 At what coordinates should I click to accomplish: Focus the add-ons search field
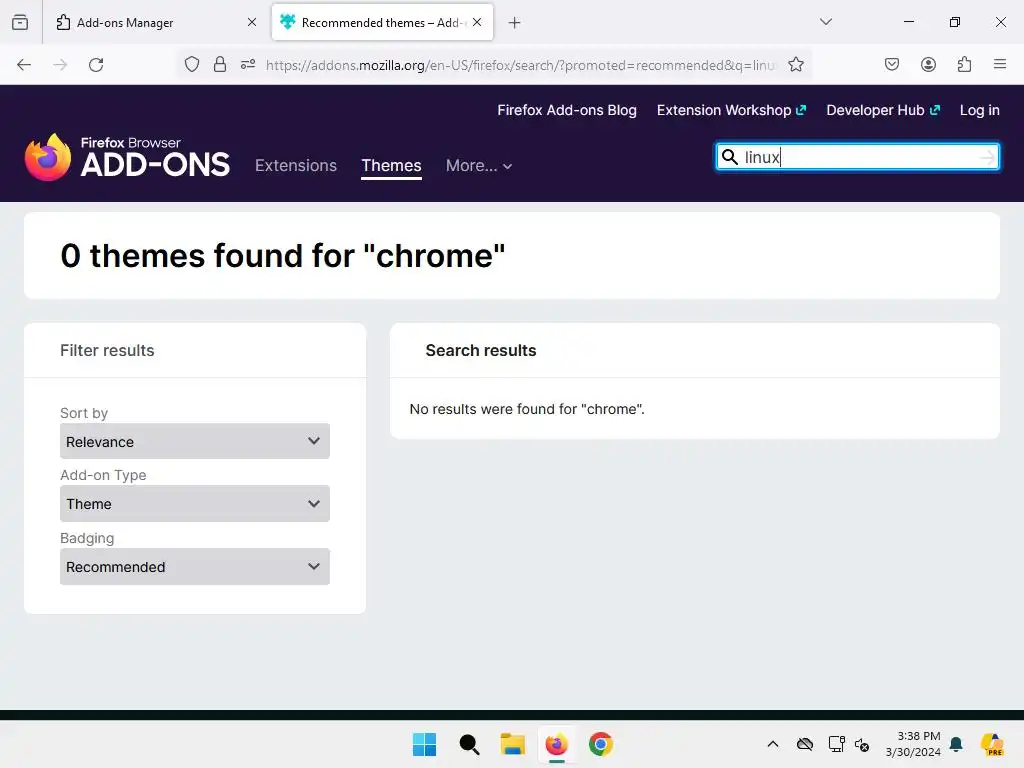pos(859,157)
